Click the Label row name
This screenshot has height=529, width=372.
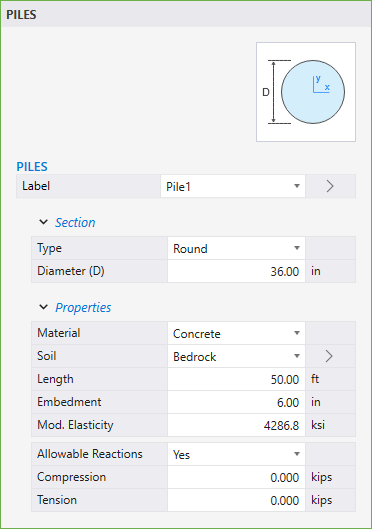36,186
